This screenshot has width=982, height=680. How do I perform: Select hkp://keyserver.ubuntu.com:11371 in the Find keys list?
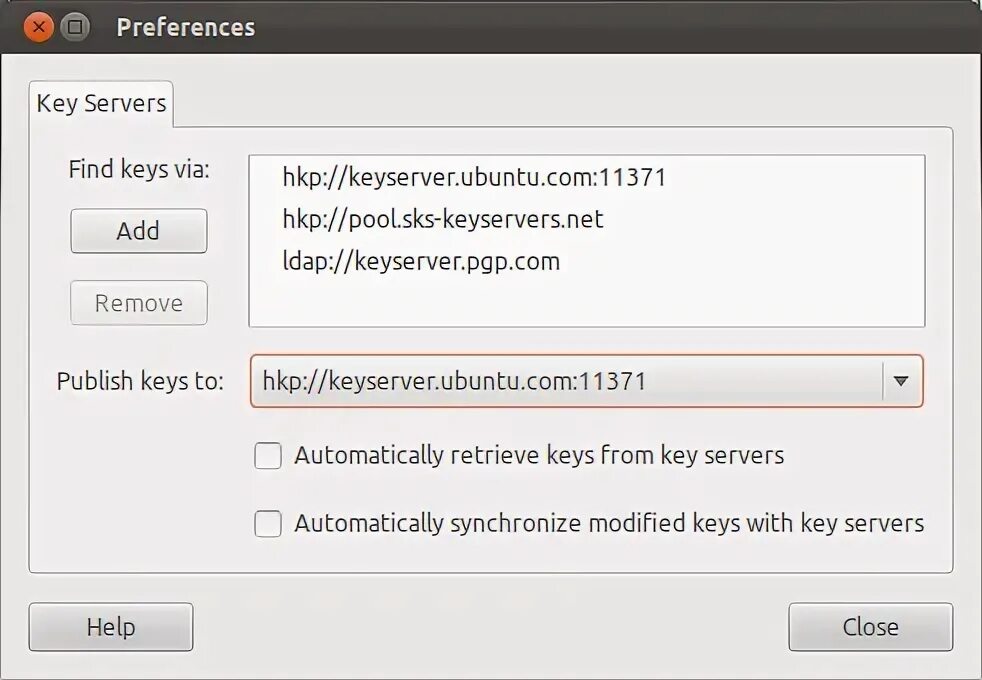(x=474, y=178)
